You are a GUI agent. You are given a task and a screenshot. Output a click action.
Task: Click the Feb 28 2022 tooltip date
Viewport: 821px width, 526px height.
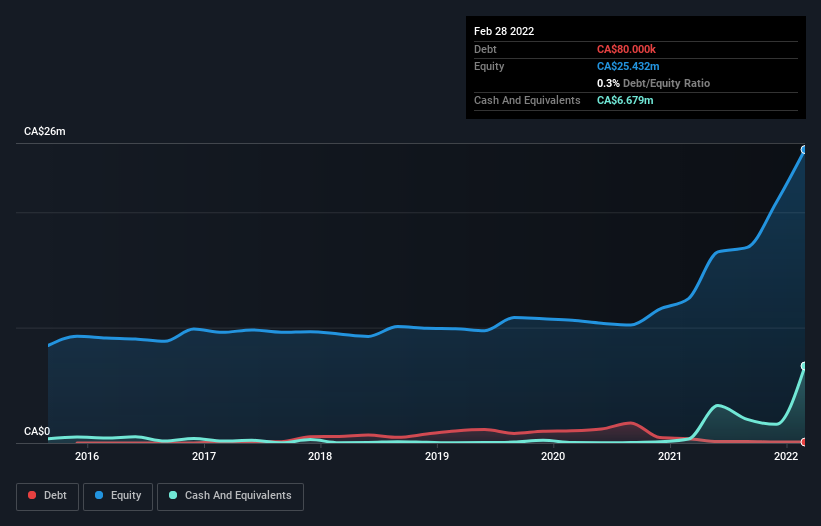coord(504,31)
